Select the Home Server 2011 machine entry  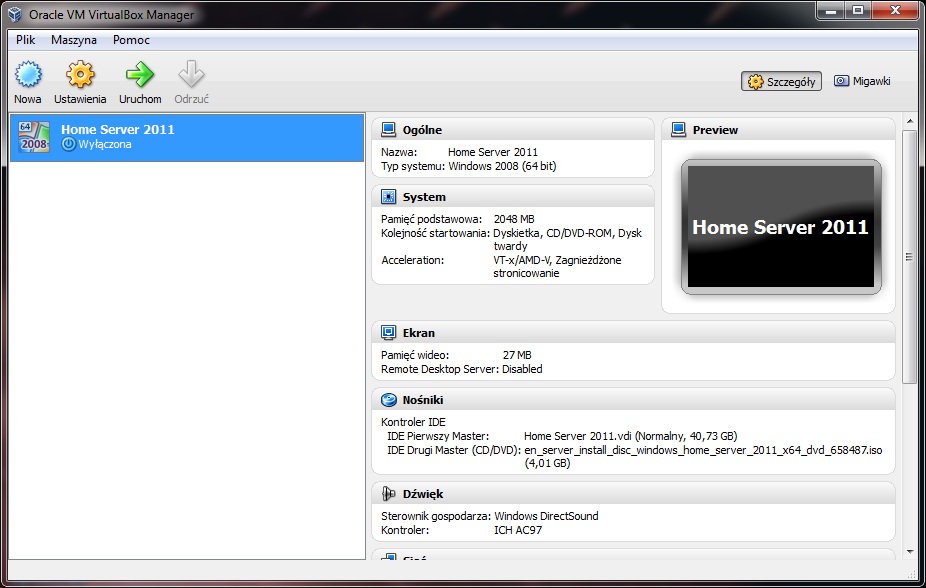(187, 137)
